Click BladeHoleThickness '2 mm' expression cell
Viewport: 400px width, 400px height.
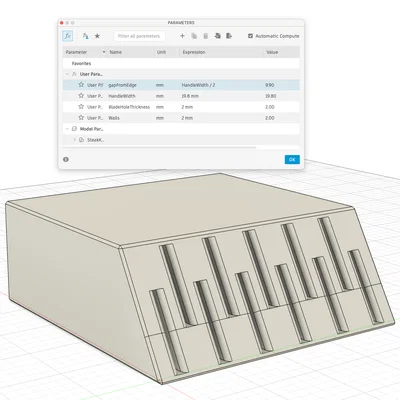tap(187, 107)
